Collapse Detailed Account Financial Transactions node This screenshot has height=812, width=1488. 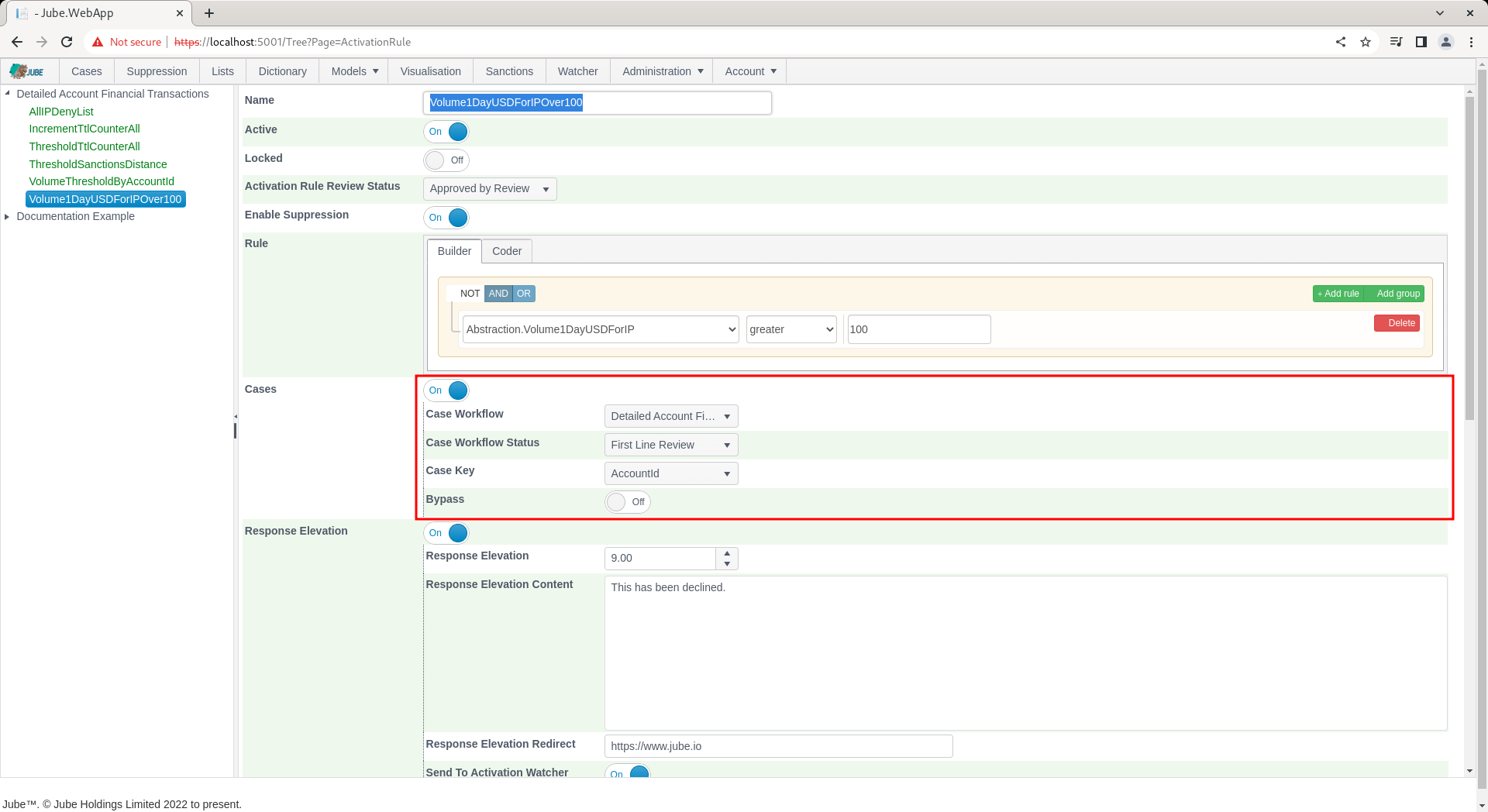pos(8,94)
